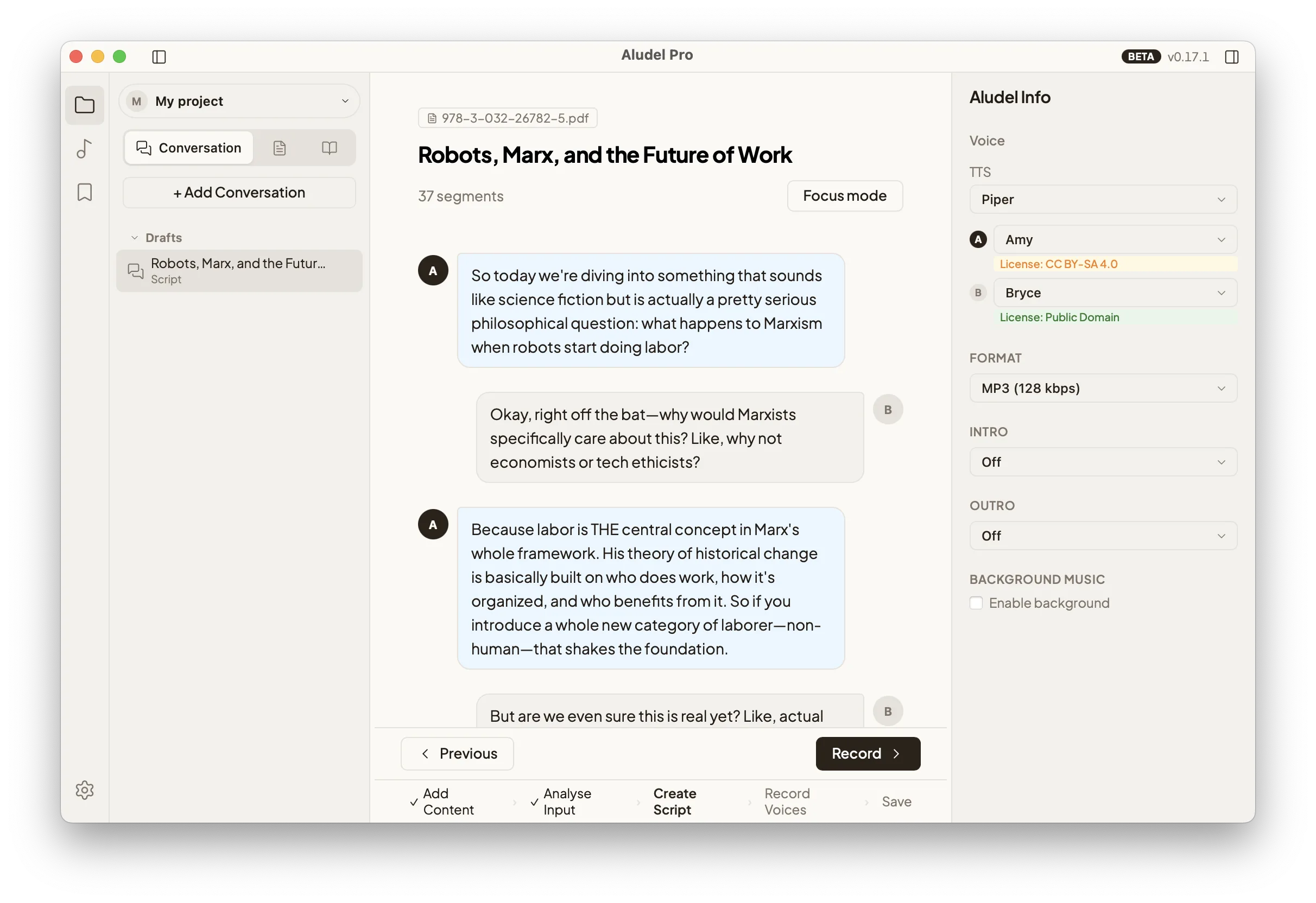Click version v0.17.1 text

tap(1187, 56)
